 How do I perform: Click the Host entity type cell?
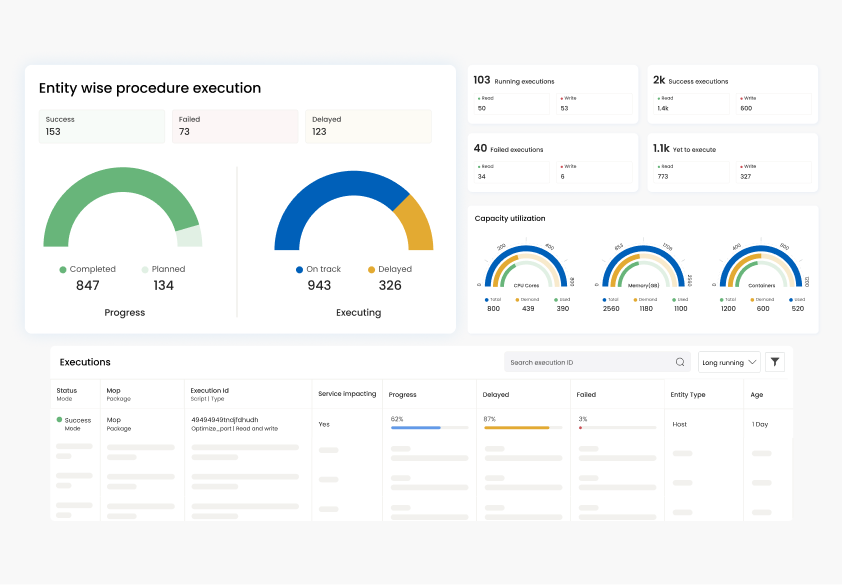679,424
